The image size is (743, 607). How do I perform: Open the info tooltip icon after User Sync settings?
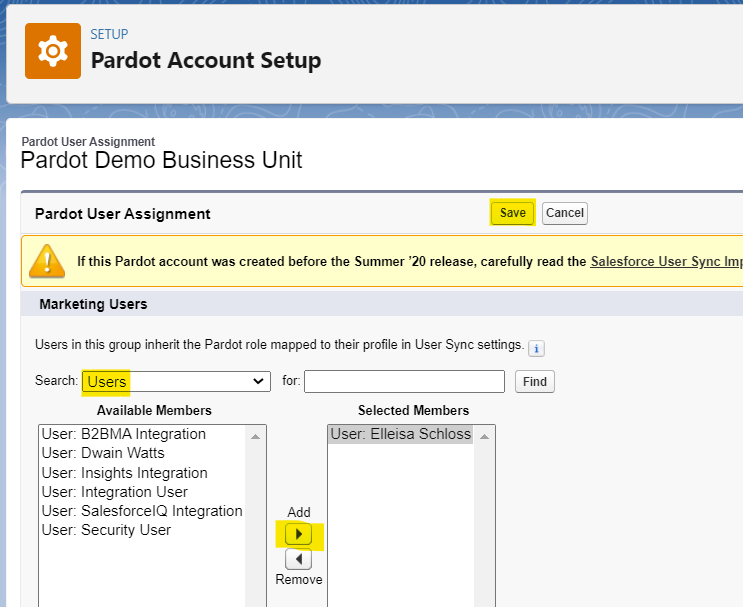pos(536,348)
